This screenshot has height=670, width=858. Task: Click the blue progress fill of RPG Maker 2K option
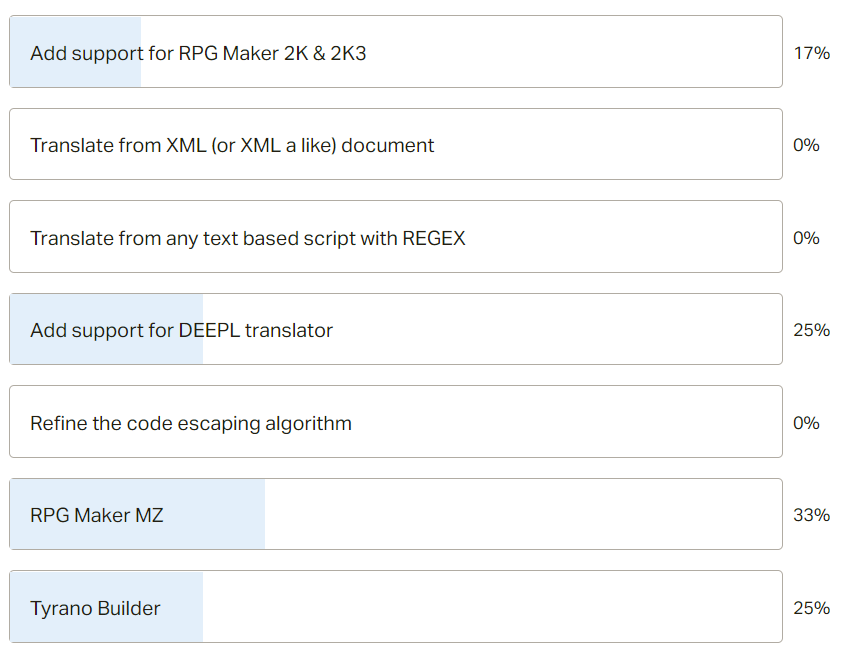coord(76,51)
